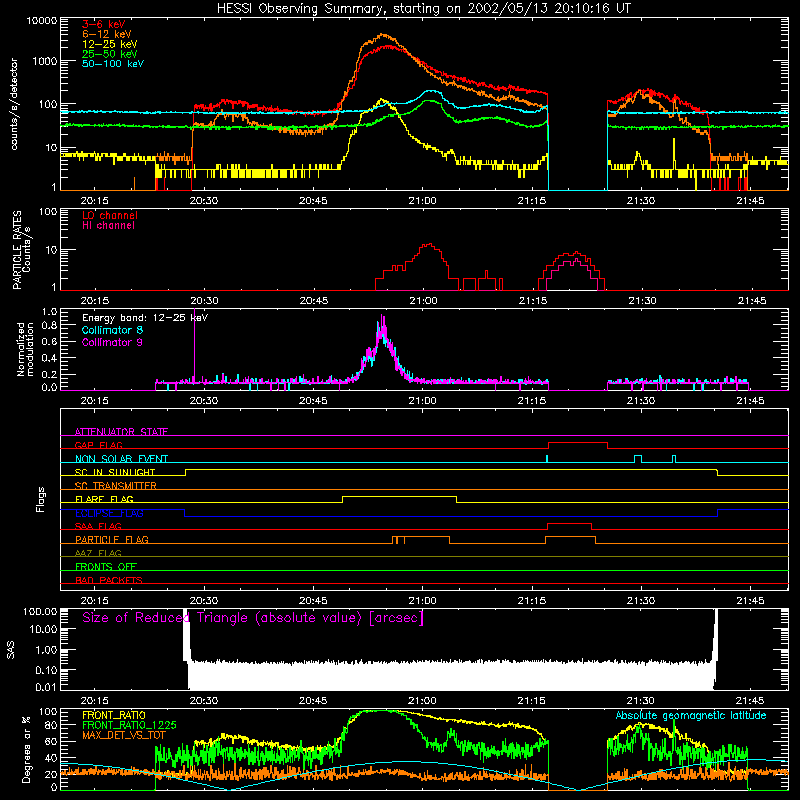This screenshot has height=800, width=800.
Task: Click the FRONTS_OFF flag label
Action: (106, 566)
